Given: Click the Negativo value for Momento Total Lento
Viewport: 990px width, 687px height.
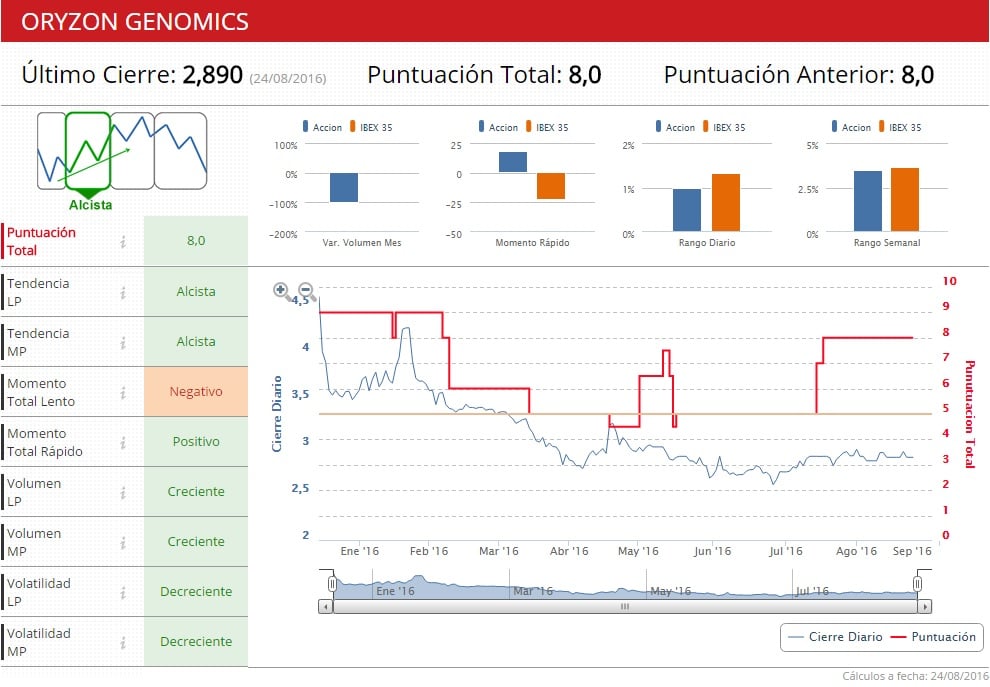Looking at the screenshot, I should coord(196,391).
